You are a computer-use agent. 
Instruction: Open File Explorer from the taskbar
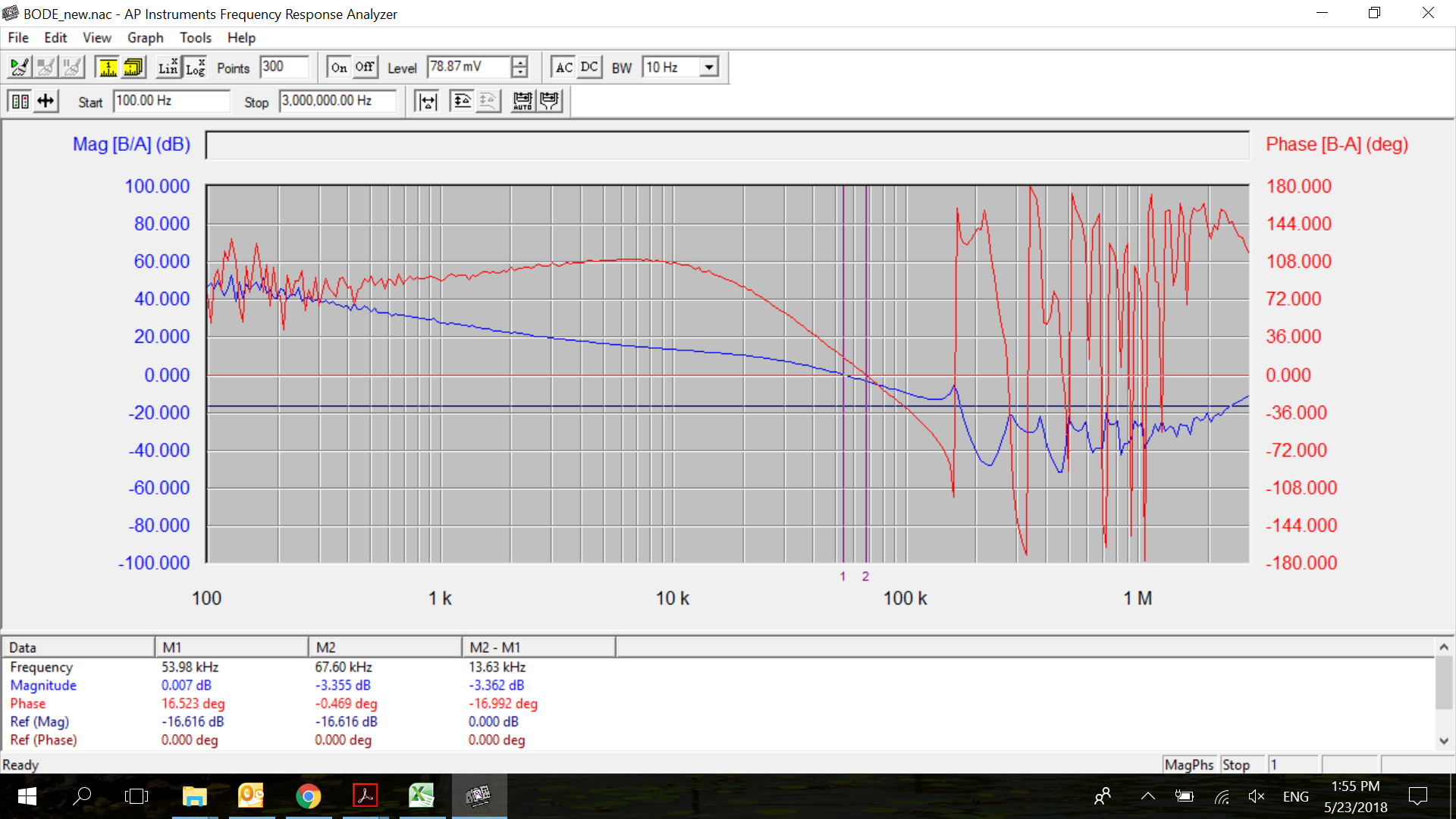195,796
